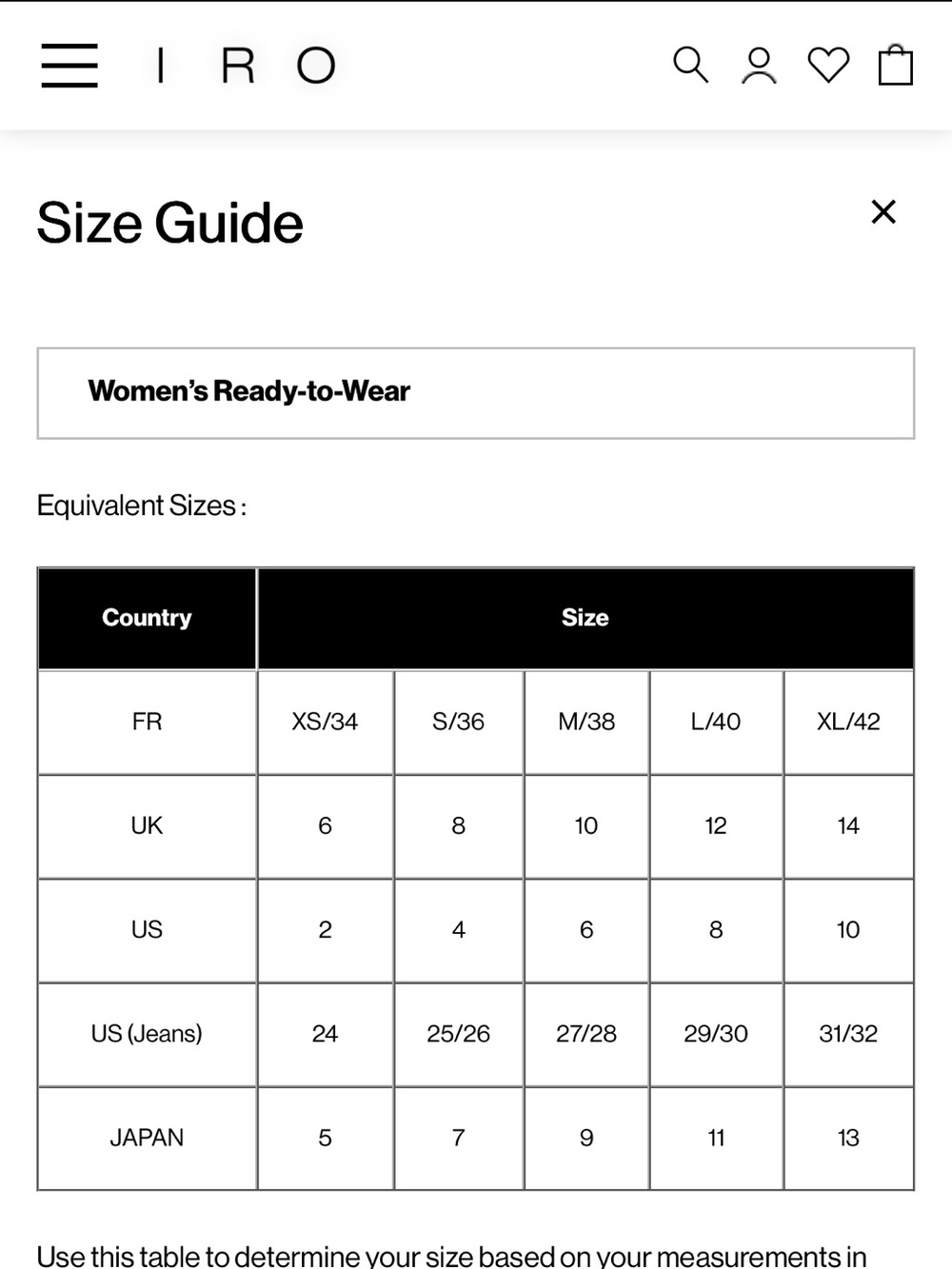Click the UK size 12 cell
952x1269 pixels.
716,825
